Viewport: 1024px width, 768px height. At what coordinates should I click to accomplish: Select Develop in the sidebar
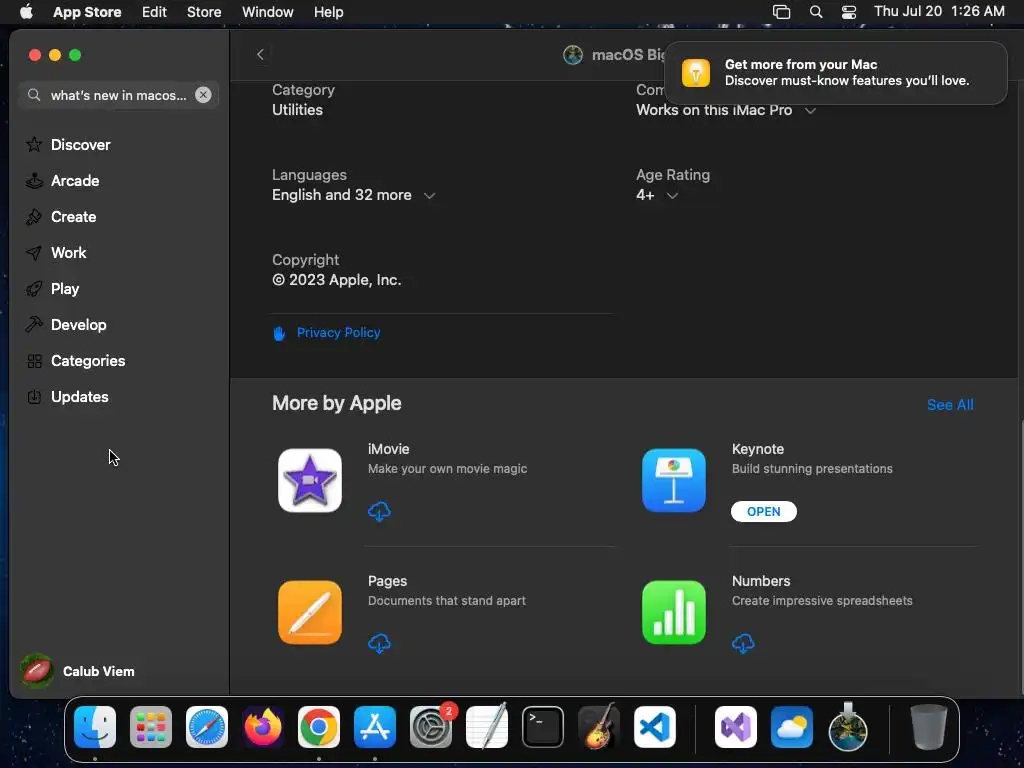point(66,324)
